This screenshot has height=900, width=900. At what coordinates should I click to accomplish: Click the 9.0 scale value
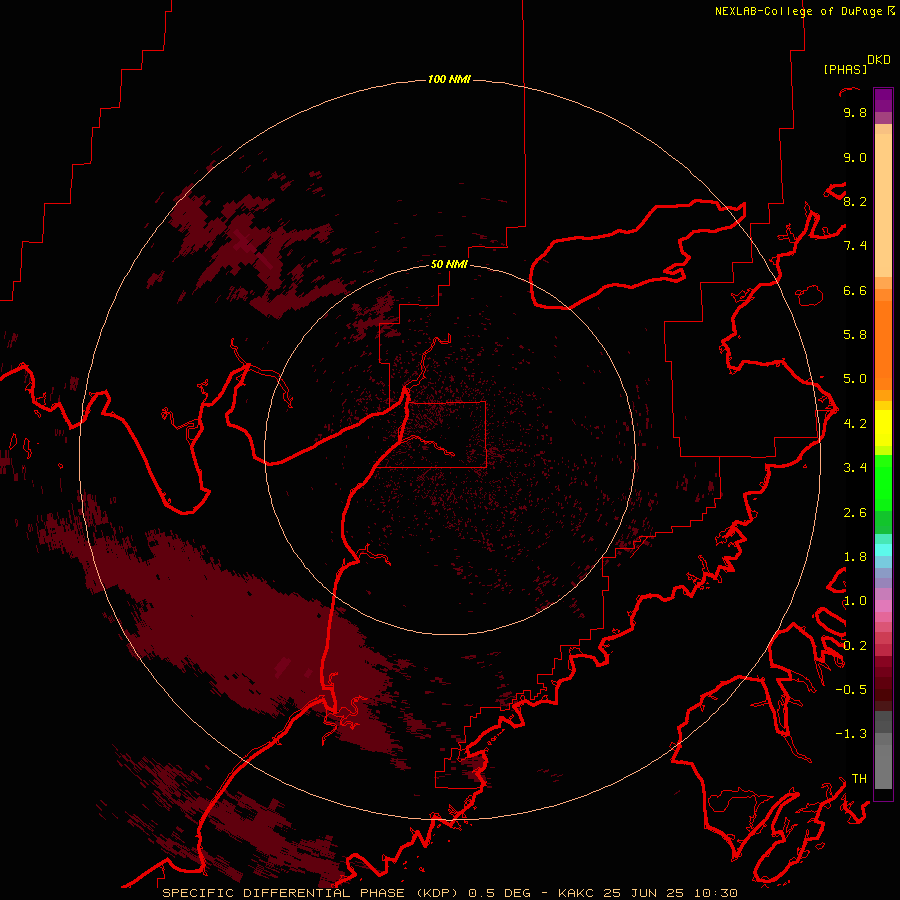click(x=855, y=157)
